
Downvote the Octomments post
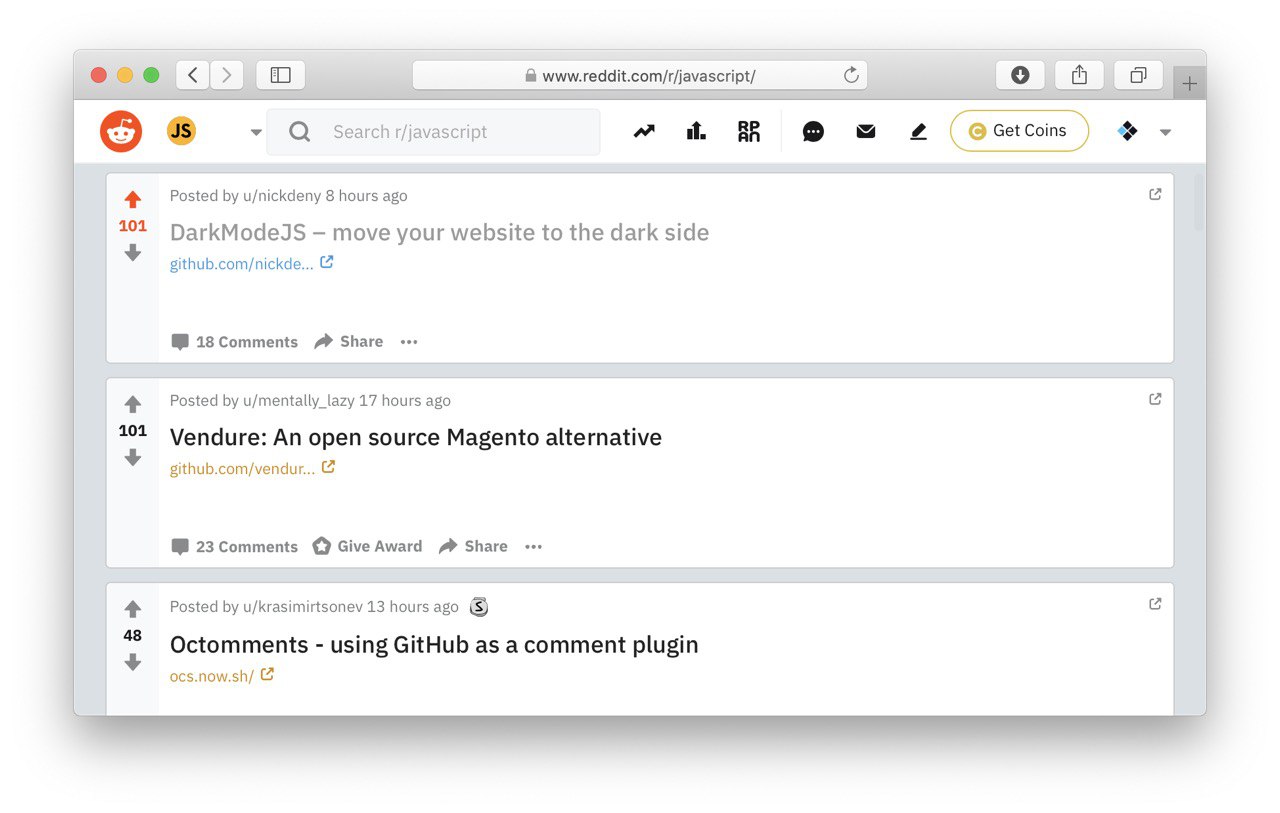tap(133, 663)
